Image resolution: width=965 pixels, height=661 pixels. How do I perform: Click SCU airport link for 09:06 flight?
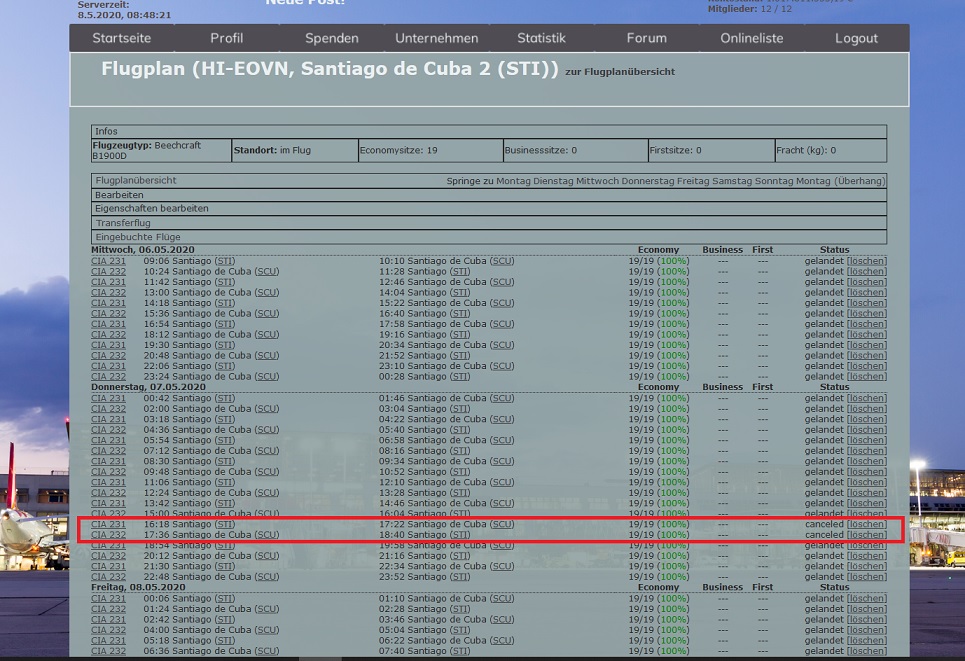click(502, 261)
